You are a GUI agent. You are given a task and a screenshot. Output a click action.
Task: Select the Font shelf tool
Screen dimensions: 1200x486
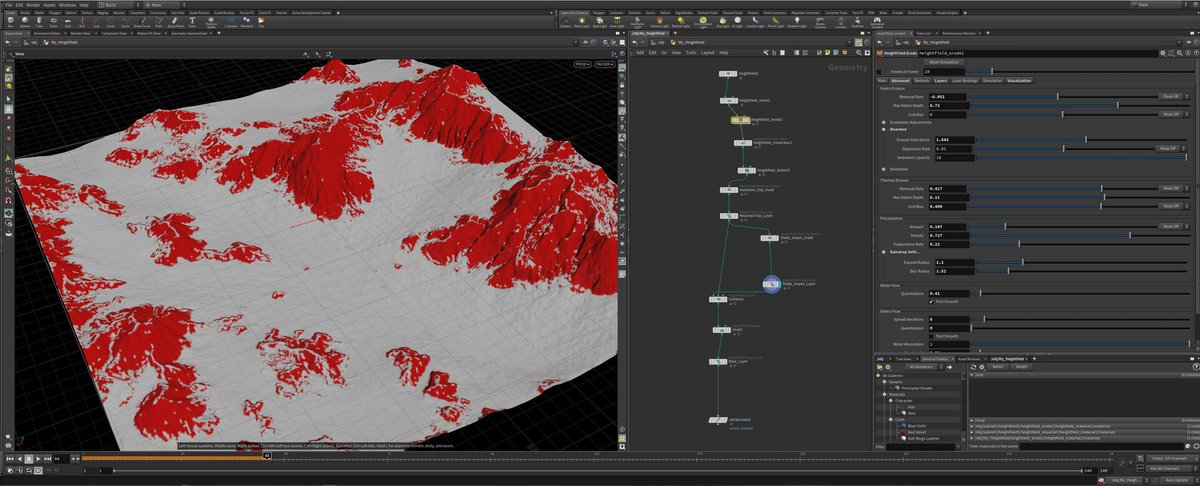click(x=191, y=22)
